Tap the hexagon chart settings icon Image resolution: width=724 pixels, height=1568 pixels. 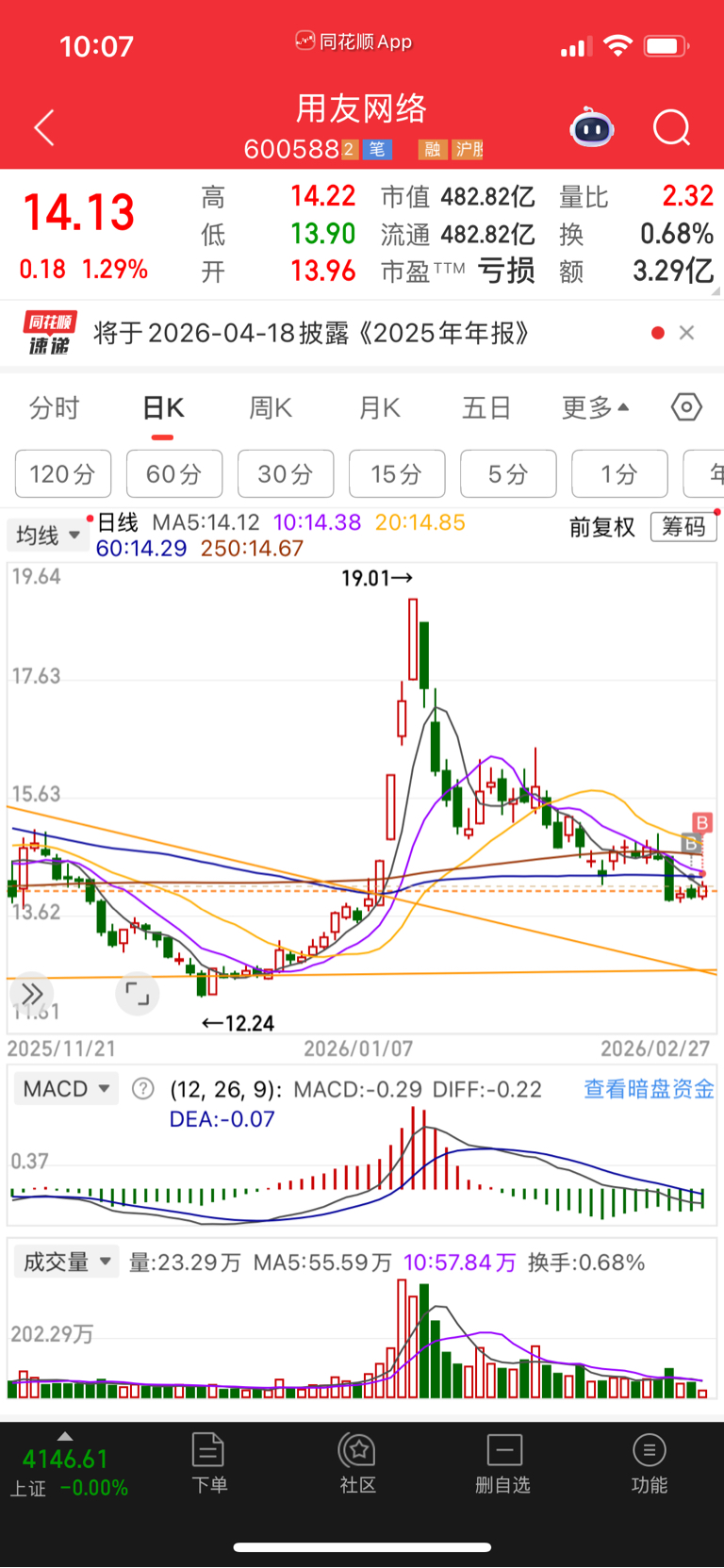pyautogui.click(x=686, y=407)
